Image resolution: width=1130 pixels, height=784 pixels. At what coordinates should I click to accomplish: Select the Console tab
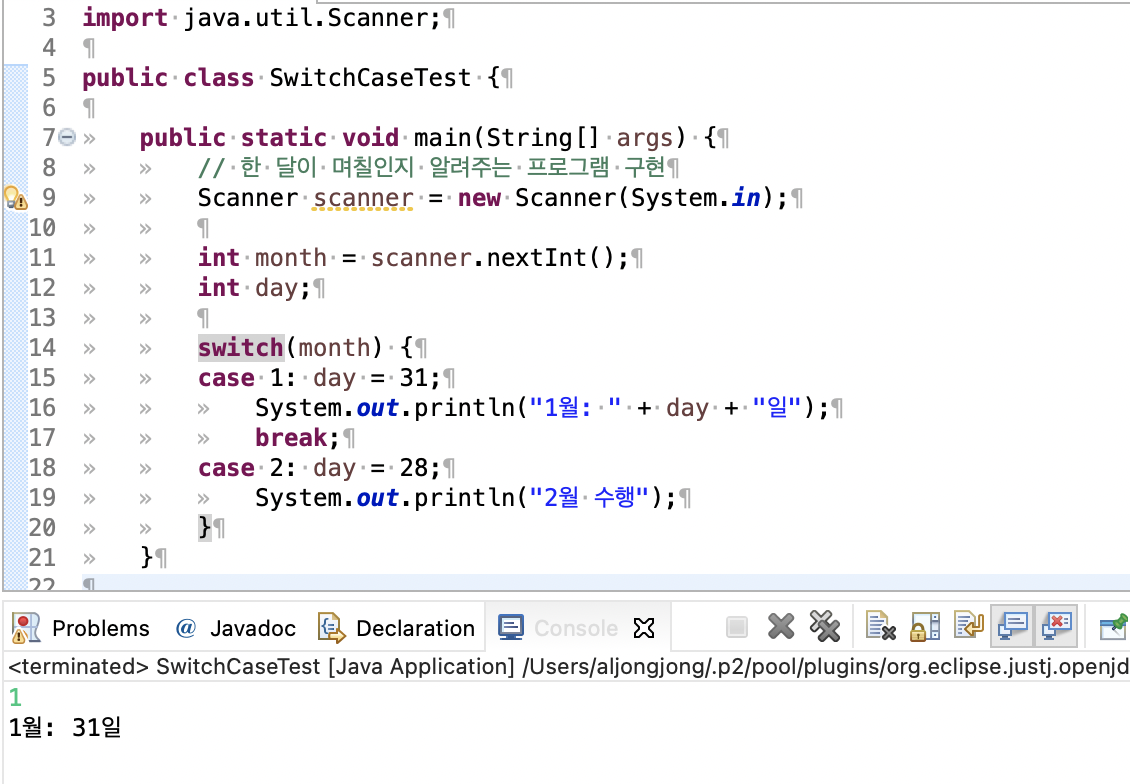click(x=576, y=628)
